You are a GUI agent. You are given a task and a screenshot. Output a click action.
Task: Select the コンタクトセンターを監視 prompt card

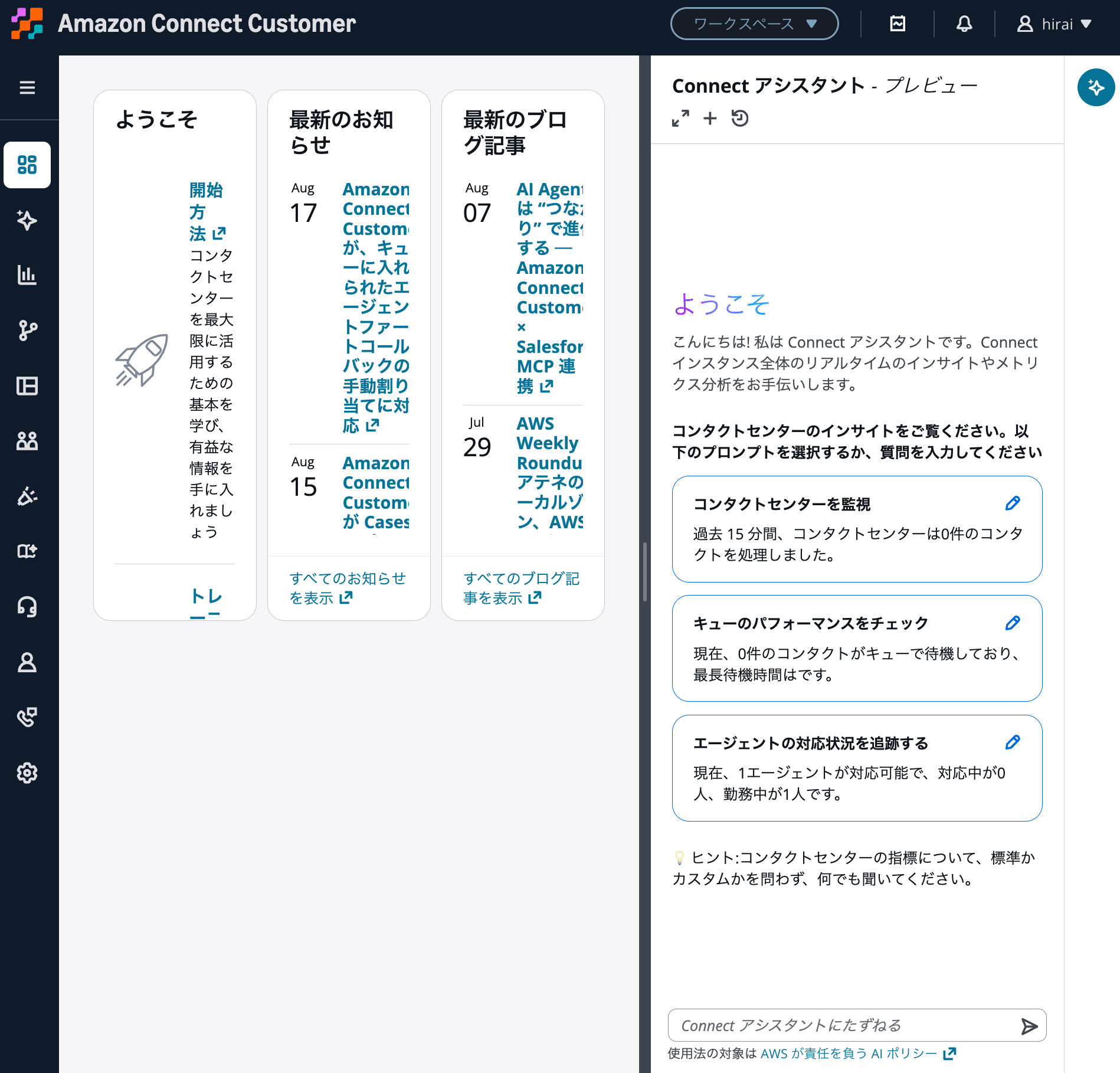pos(857,529)
